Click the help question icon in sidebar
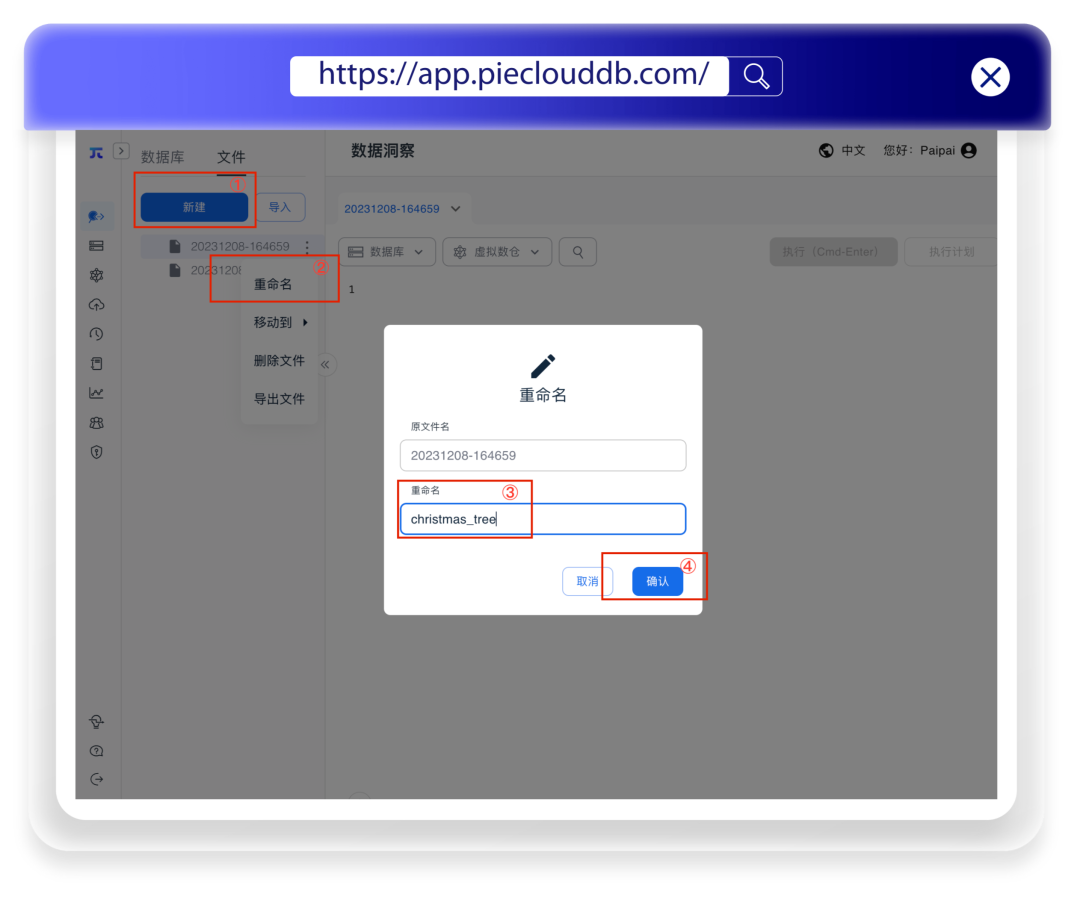Image resolution: width=1080 pixels, height=897 pixels. (x=96, y=751)
